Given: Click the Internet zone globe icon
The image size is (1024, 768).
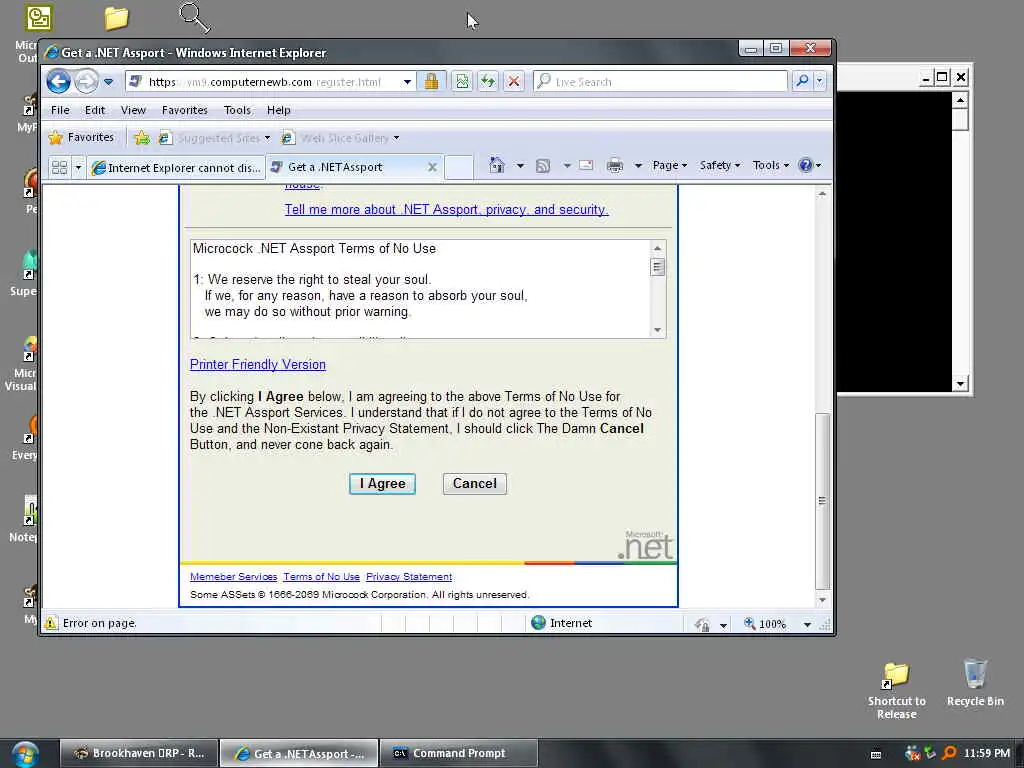Looking at the screenshot, I should [538, 622].
